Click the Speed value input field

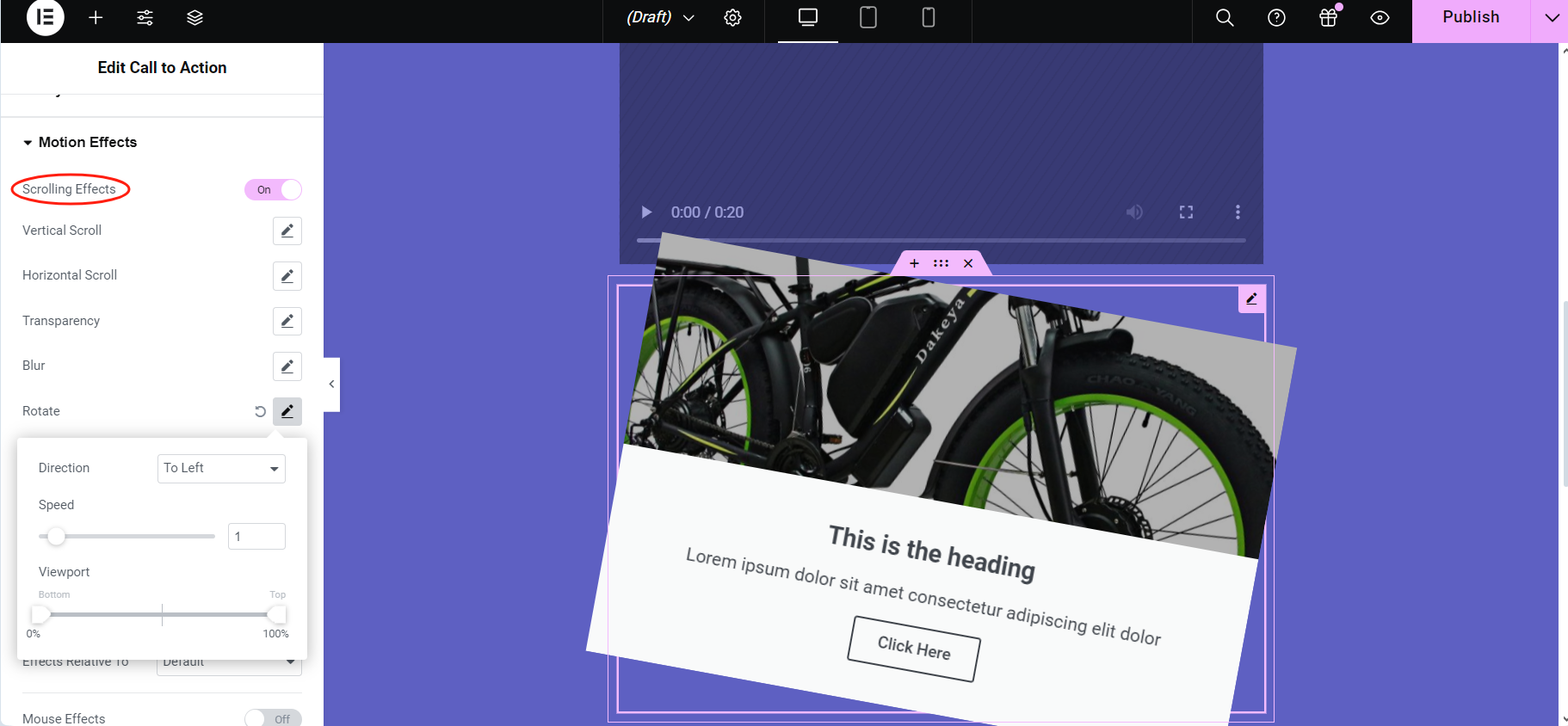pos(256,536)
